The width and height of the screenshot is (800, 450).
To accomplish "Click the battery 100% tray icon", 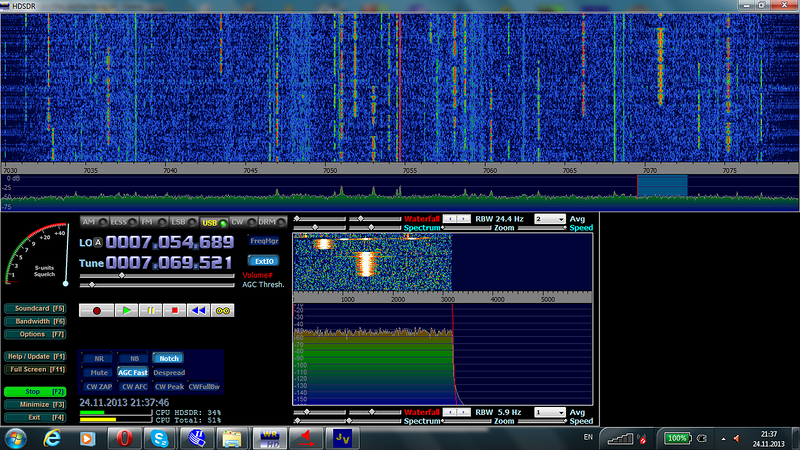I will click(x=677, y=438).
